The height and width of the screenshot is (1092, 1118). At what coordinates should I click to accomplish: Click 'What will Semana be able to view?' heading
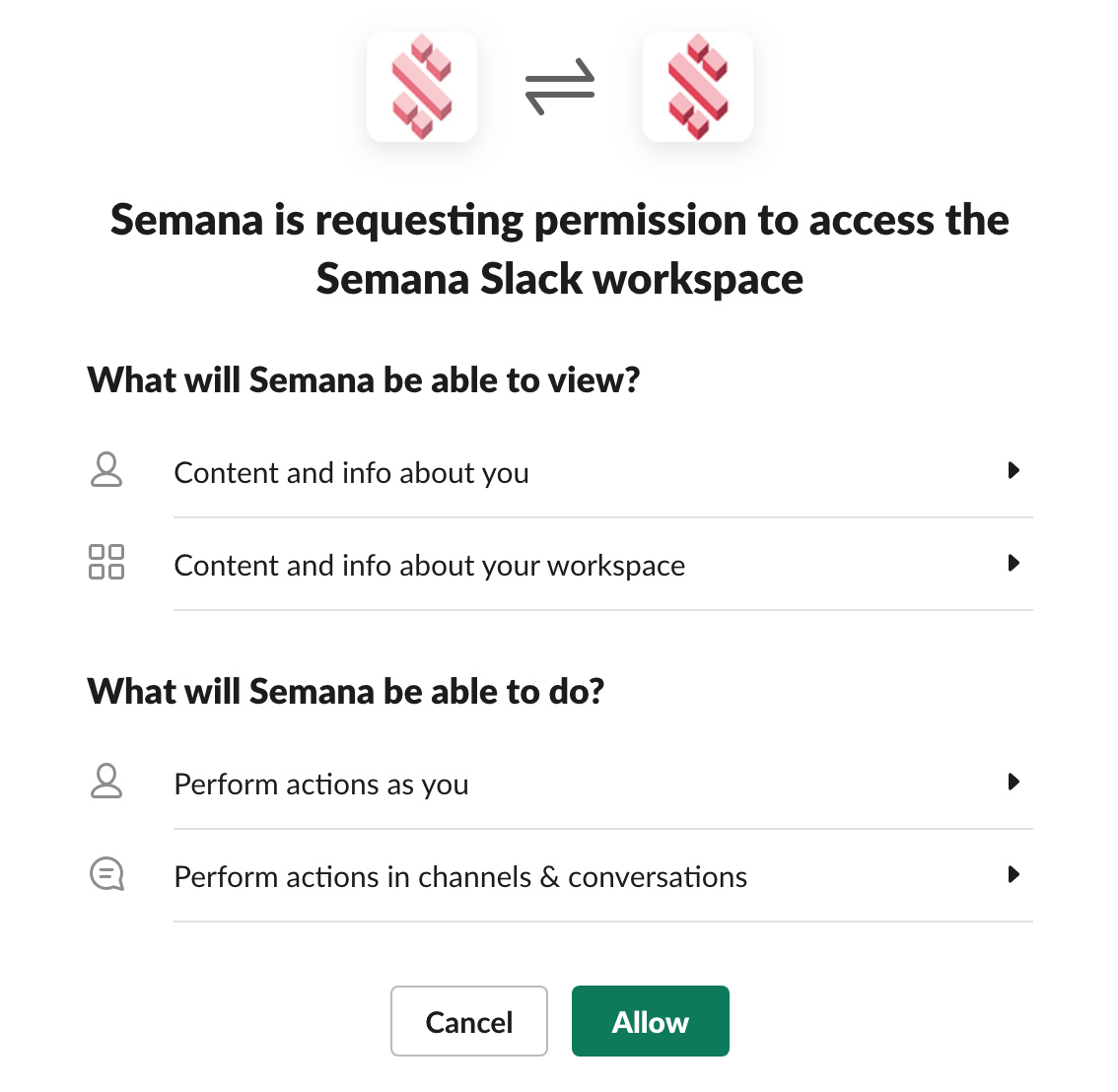coord(364,380)
